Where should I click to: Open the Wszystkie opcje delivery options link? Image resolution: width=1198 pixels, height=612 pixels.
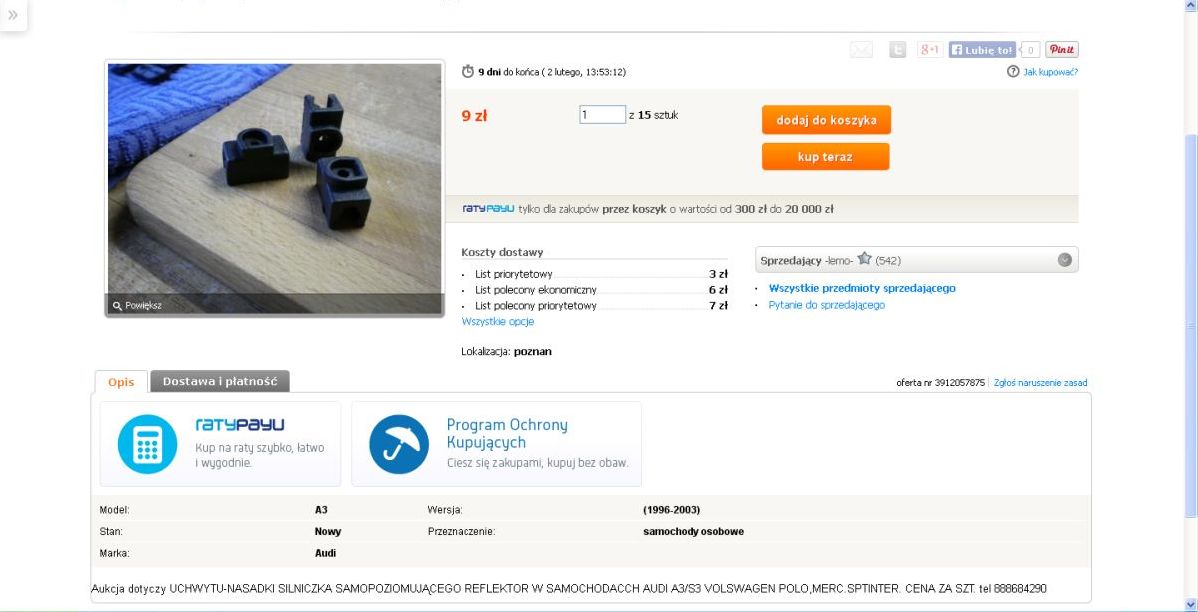click(497, 322)
